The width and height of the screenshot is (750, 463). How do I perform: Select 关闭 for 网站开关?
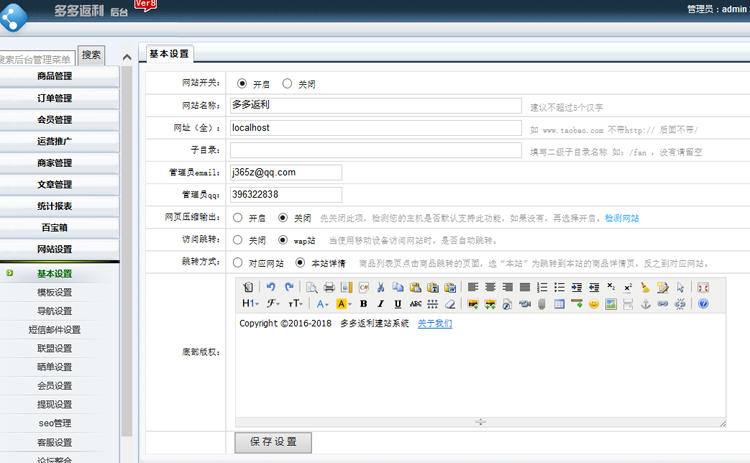point(287,84)
